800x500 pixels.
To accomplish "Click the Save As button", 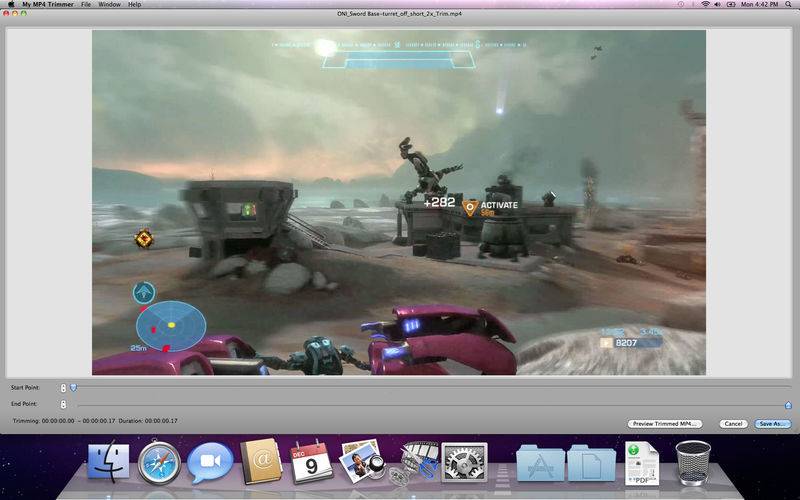I will point(772,424).
